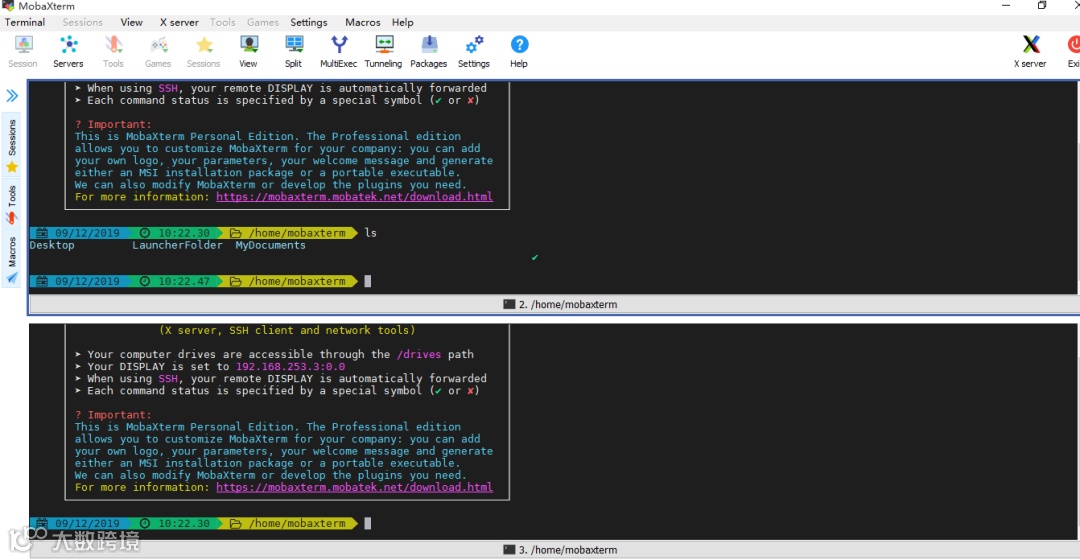
Task: Click the Split terminal icon
Action: (x=293, y=52)
